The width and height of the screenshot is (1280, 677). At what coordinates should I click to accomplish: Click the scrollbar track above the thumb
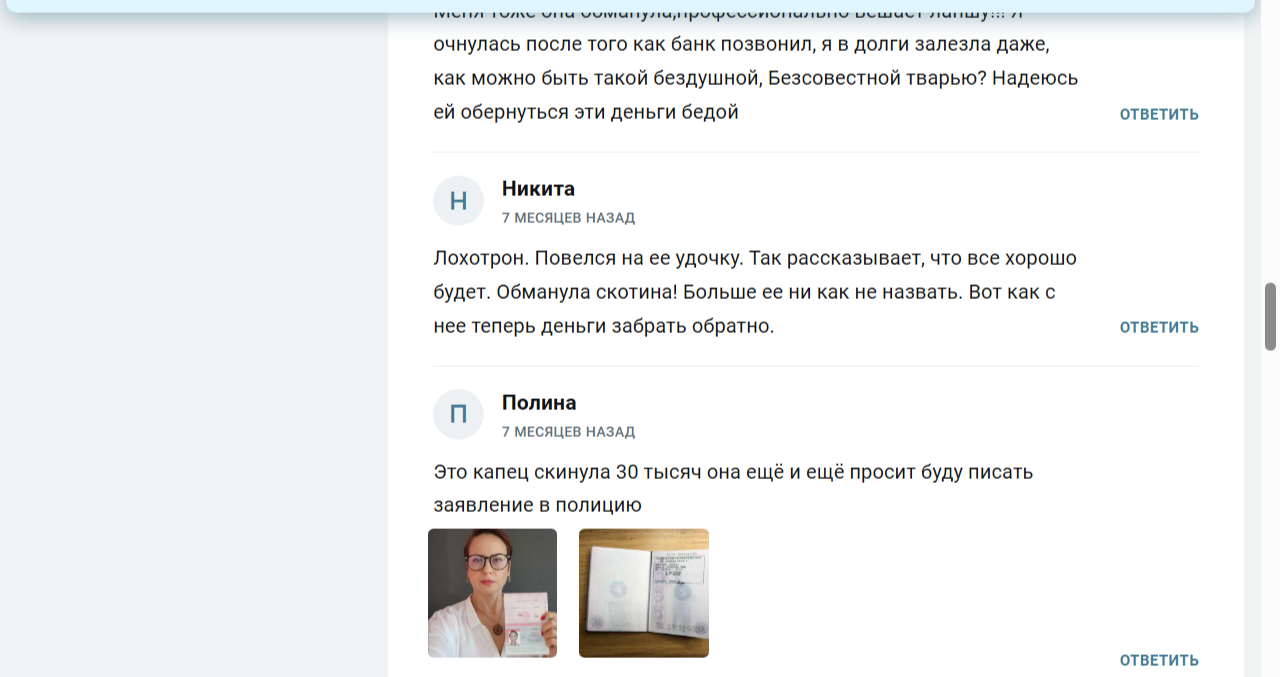tap(1270, 150)
